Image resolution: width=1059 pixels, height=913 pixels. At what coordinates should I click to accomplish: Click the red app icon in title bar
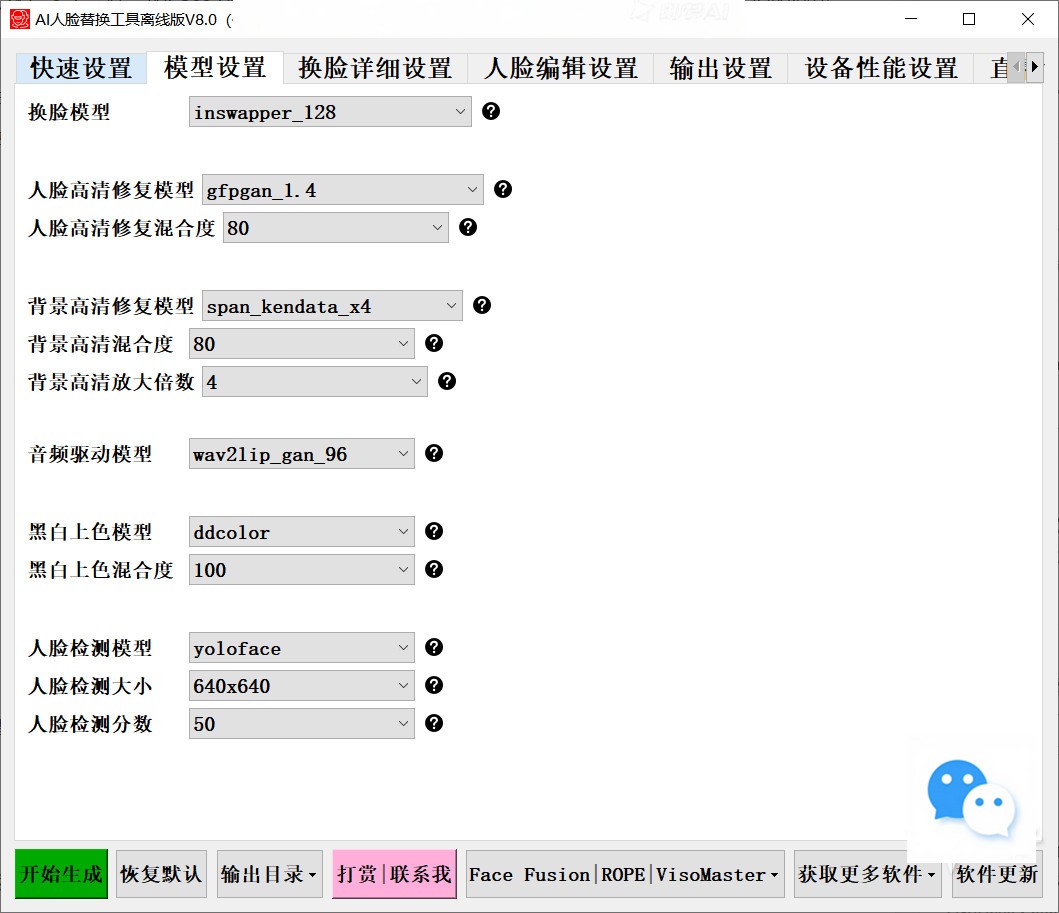20,19
